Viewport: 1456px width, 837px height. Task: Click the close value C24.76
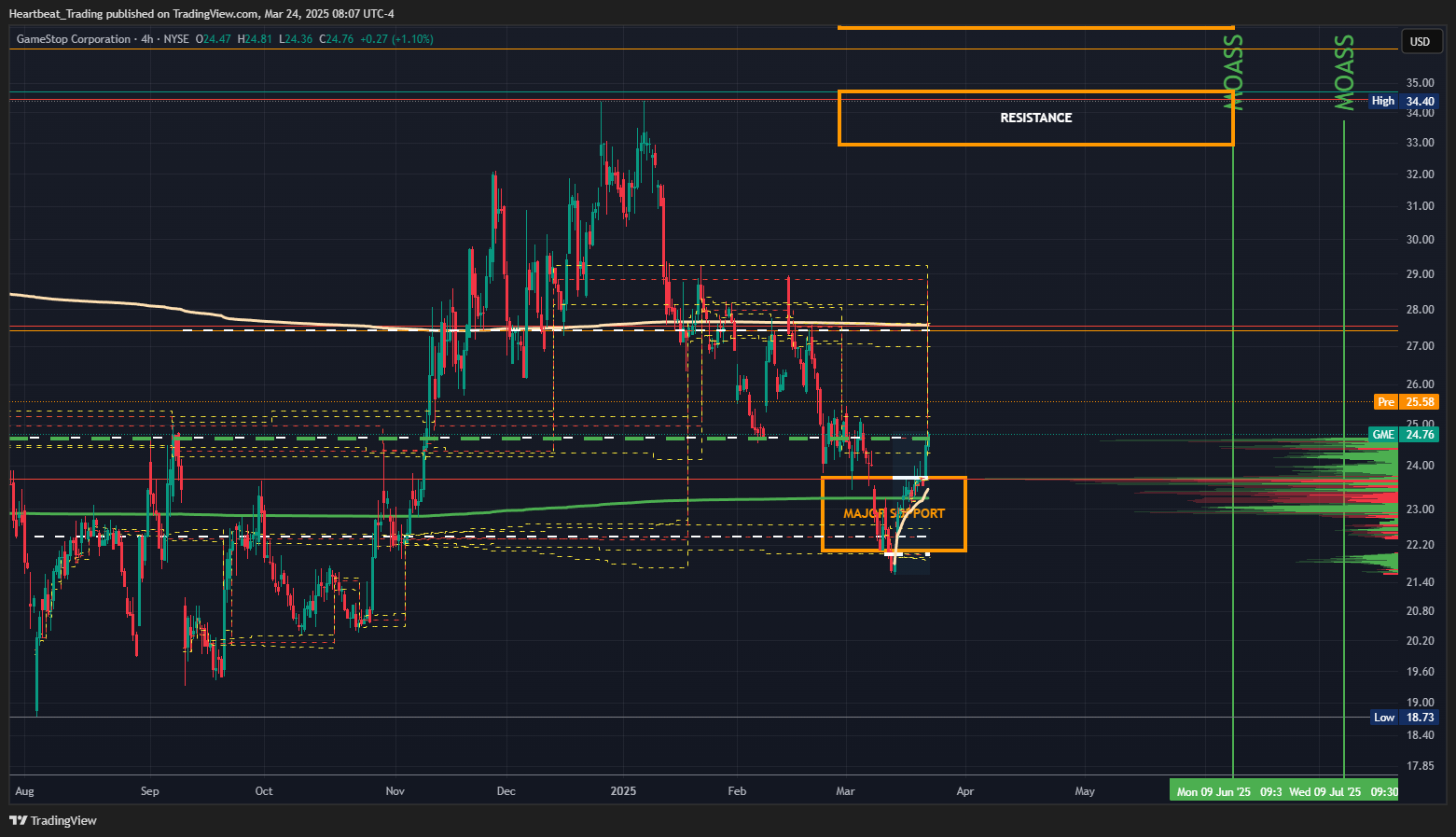pos(337,39)
